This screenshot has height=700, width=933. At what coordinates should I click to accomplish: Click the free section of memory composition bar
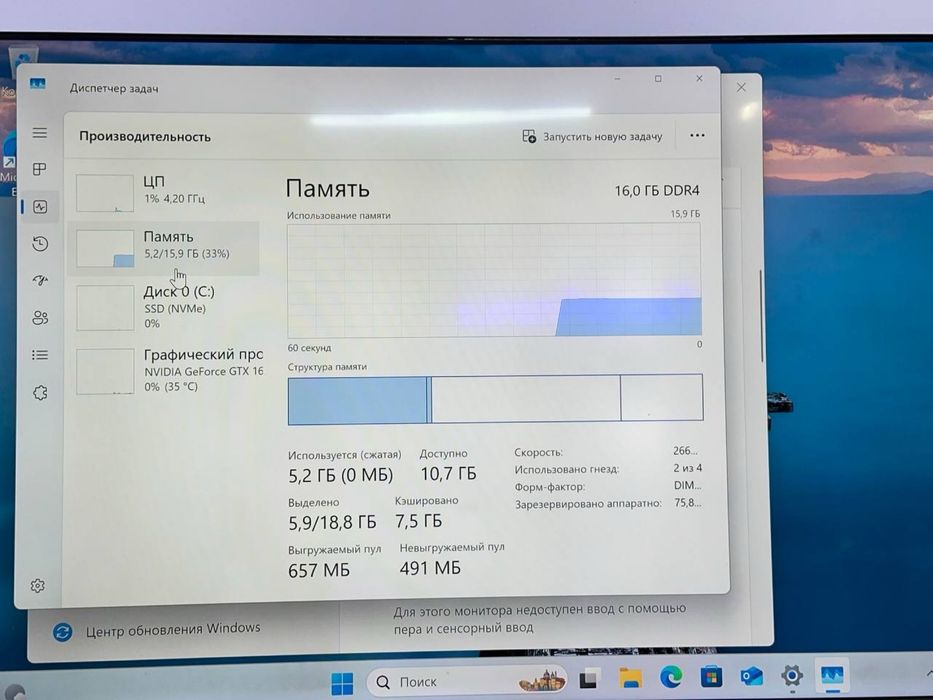point(662,397)
